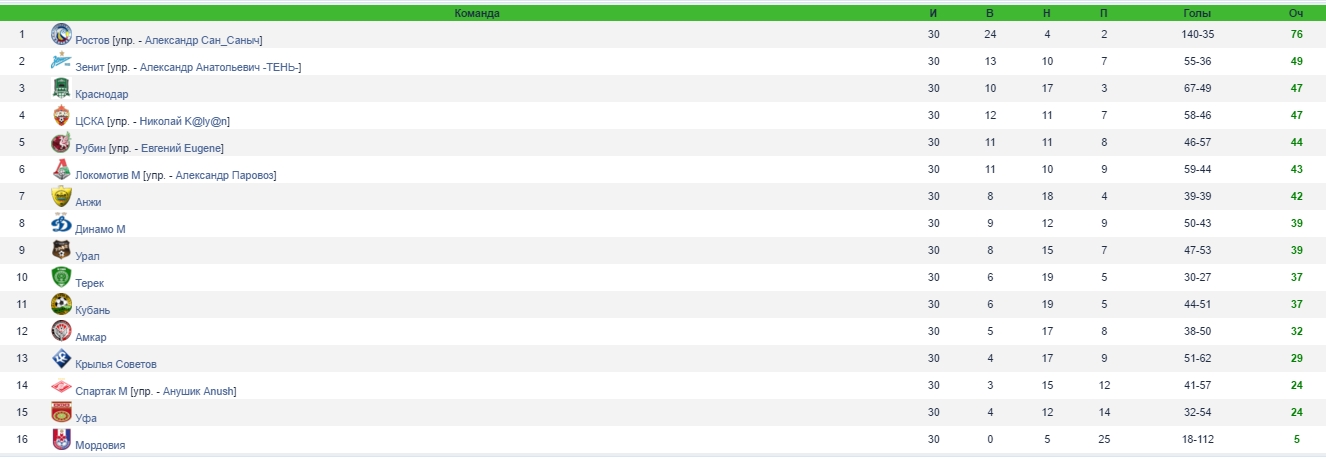The height and width of the screenshot is (461, 1326).
Task: Open the Терек team link
Action: point(89,283)
